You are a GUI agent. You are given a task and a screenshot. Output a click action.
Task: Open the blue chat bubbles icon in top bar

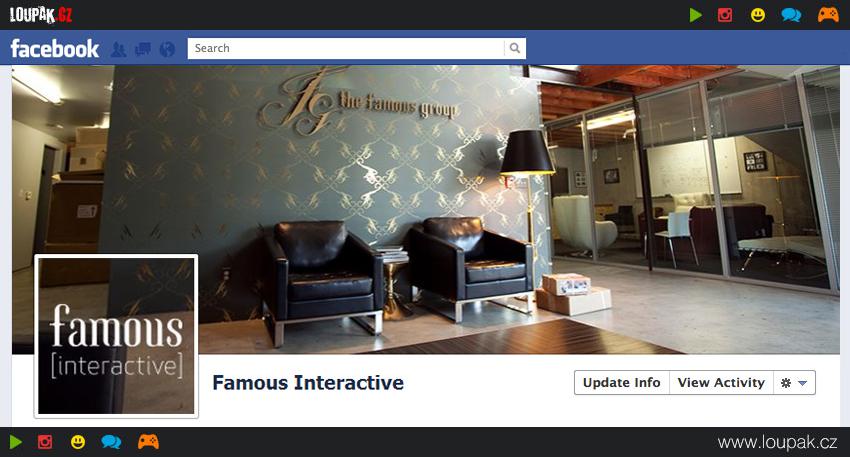791,15
